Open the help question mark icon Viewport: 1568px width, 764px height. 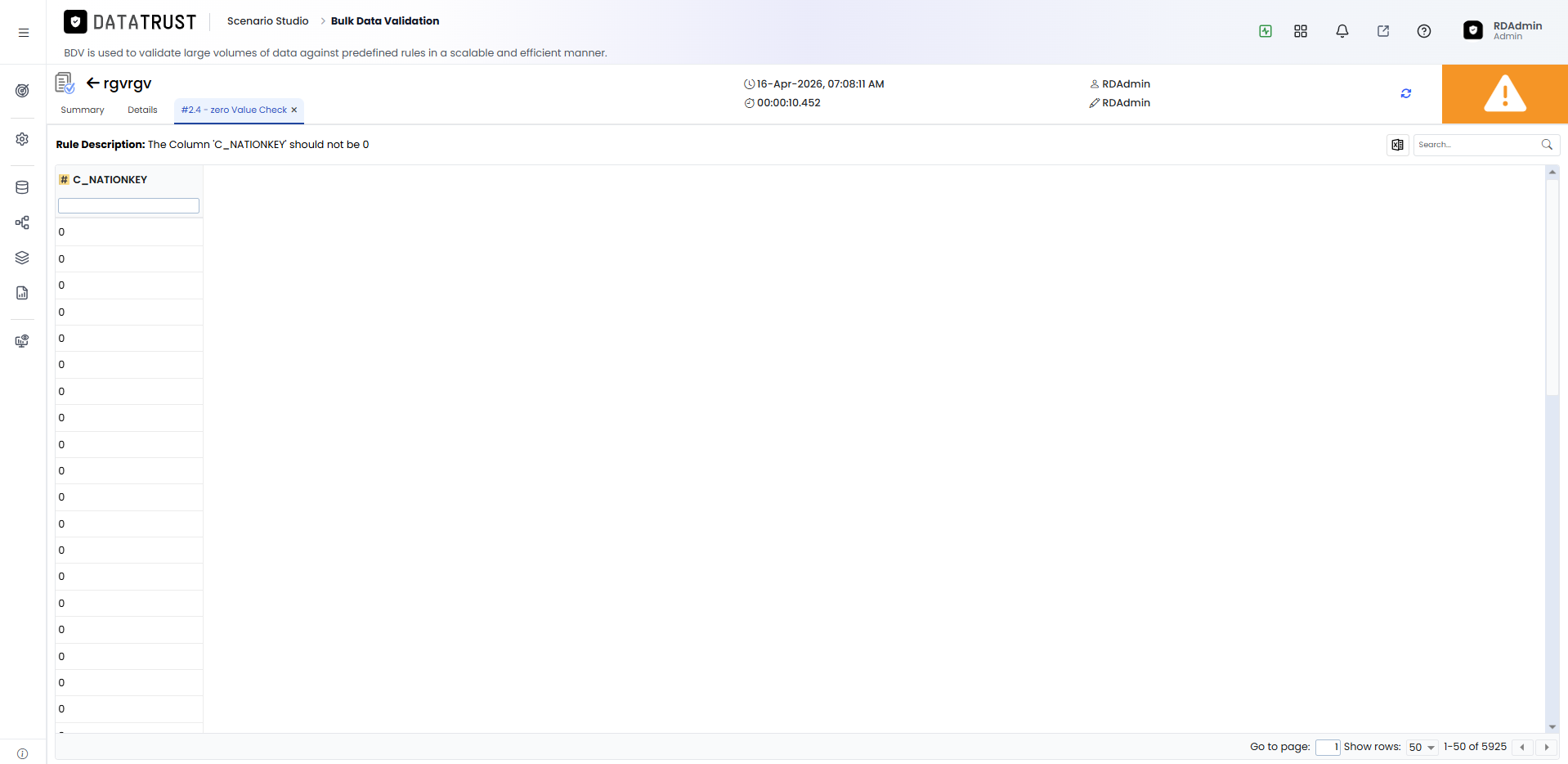coord(1424,31)
